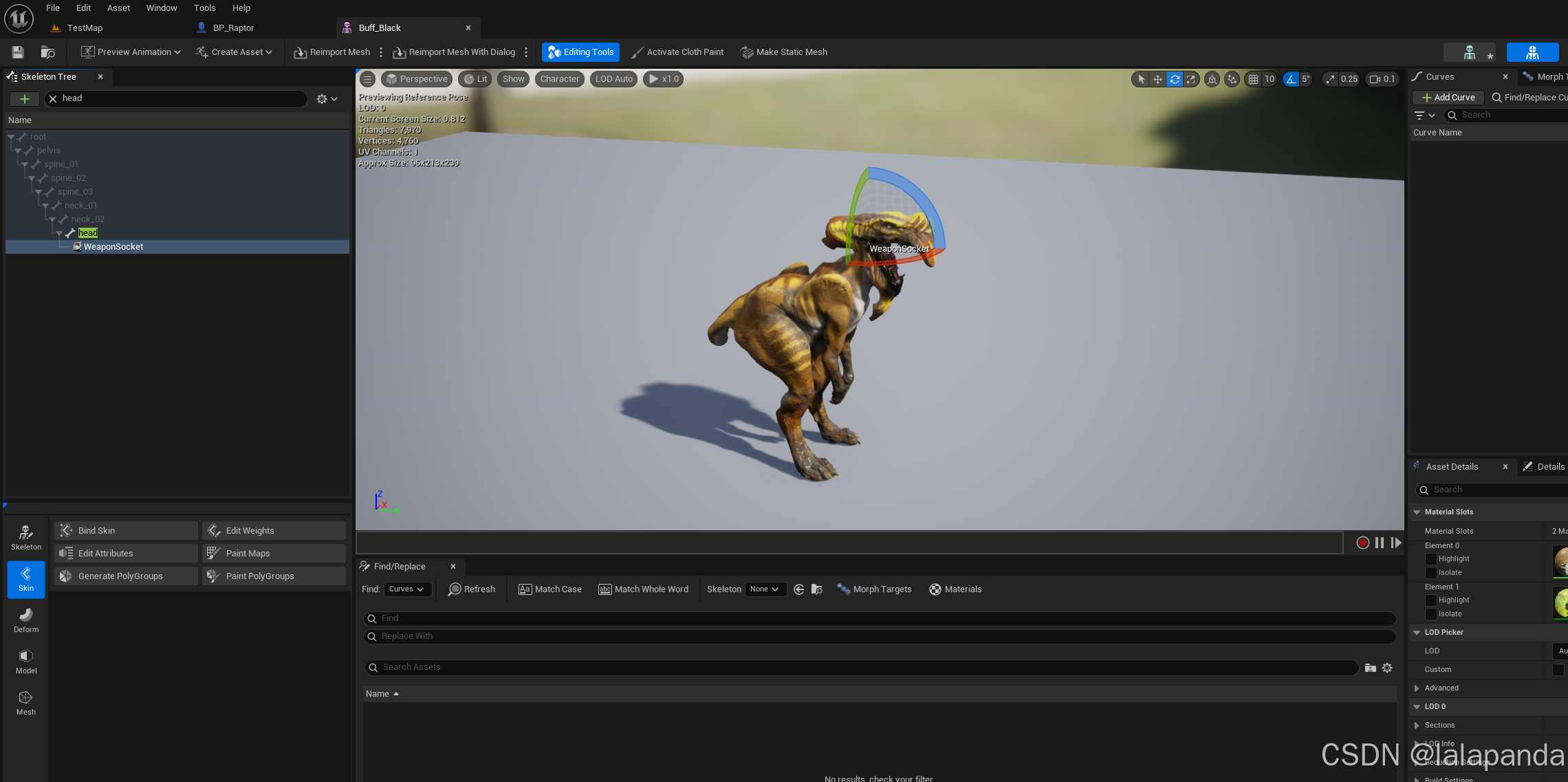The image size is (1568, 782).
Task: Open the Mesh mode in sidebar
Action: [x=26, y=702]
